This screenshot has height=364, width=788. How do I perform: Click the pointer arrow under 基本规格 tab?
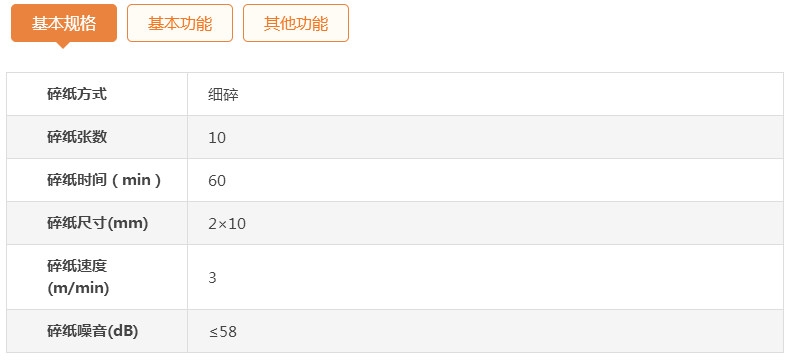click(63, 45)
